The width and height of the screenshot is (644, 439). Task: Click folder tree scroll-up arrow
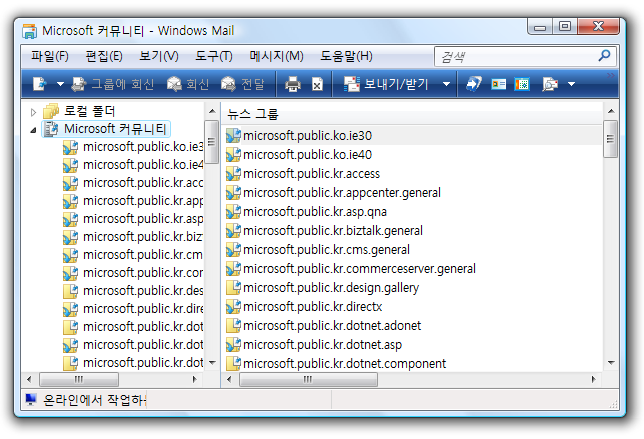click(x=212, y=111)
